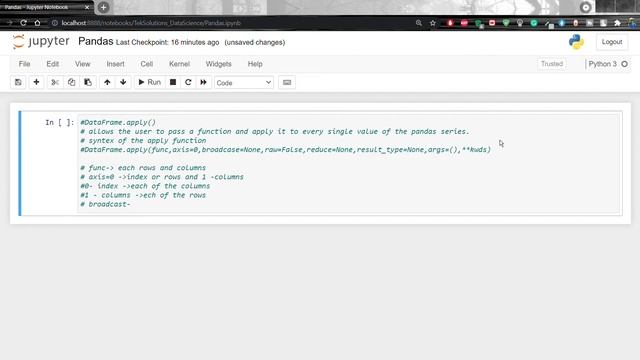Click the Logout button
The image size is (640, 360).
(611, 42)
